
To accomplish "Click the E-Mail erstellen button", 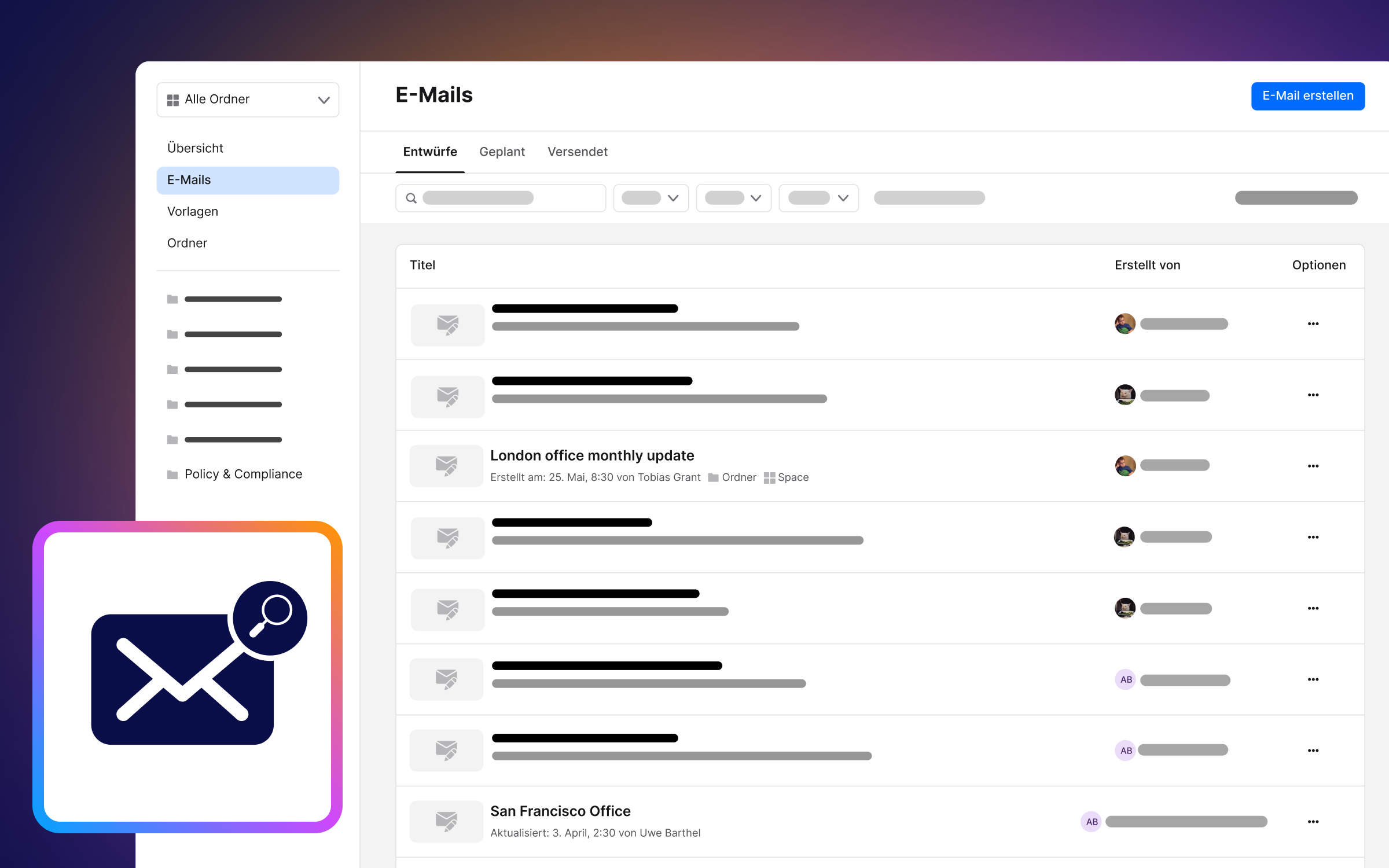I will (x=1308, y=96).
